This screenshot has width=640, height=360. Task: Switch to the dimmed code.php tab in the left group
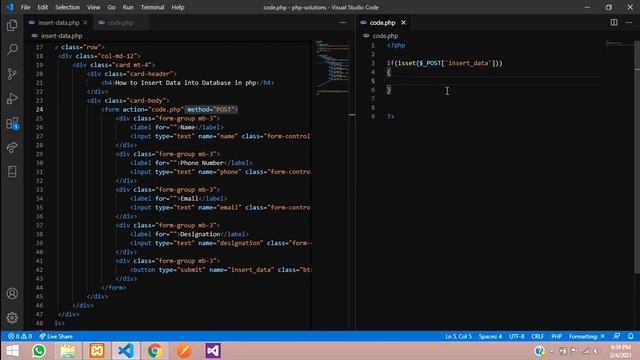point(121,23)
